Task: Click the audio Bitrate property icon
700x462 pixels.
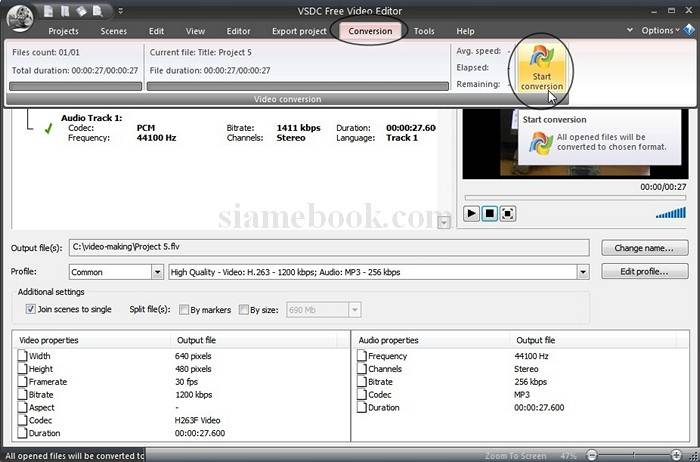Action: [362, 382]
